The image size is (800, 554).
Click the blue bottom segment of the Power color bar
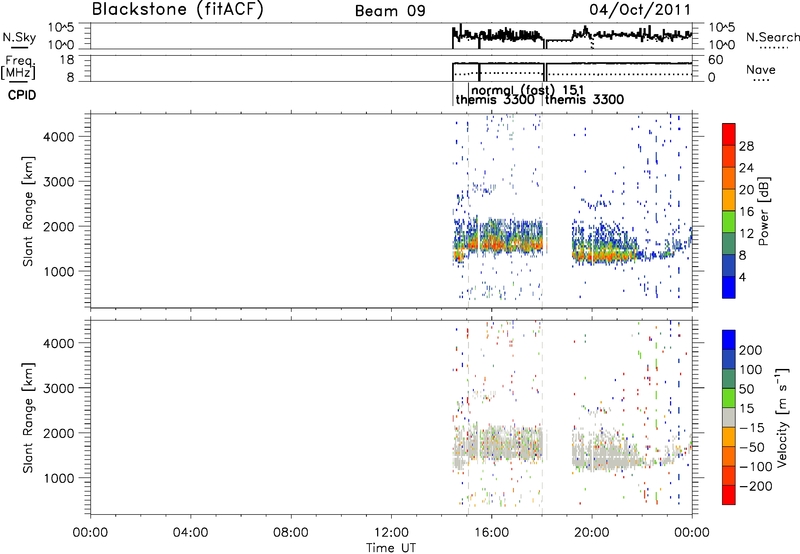coord(729,287)
